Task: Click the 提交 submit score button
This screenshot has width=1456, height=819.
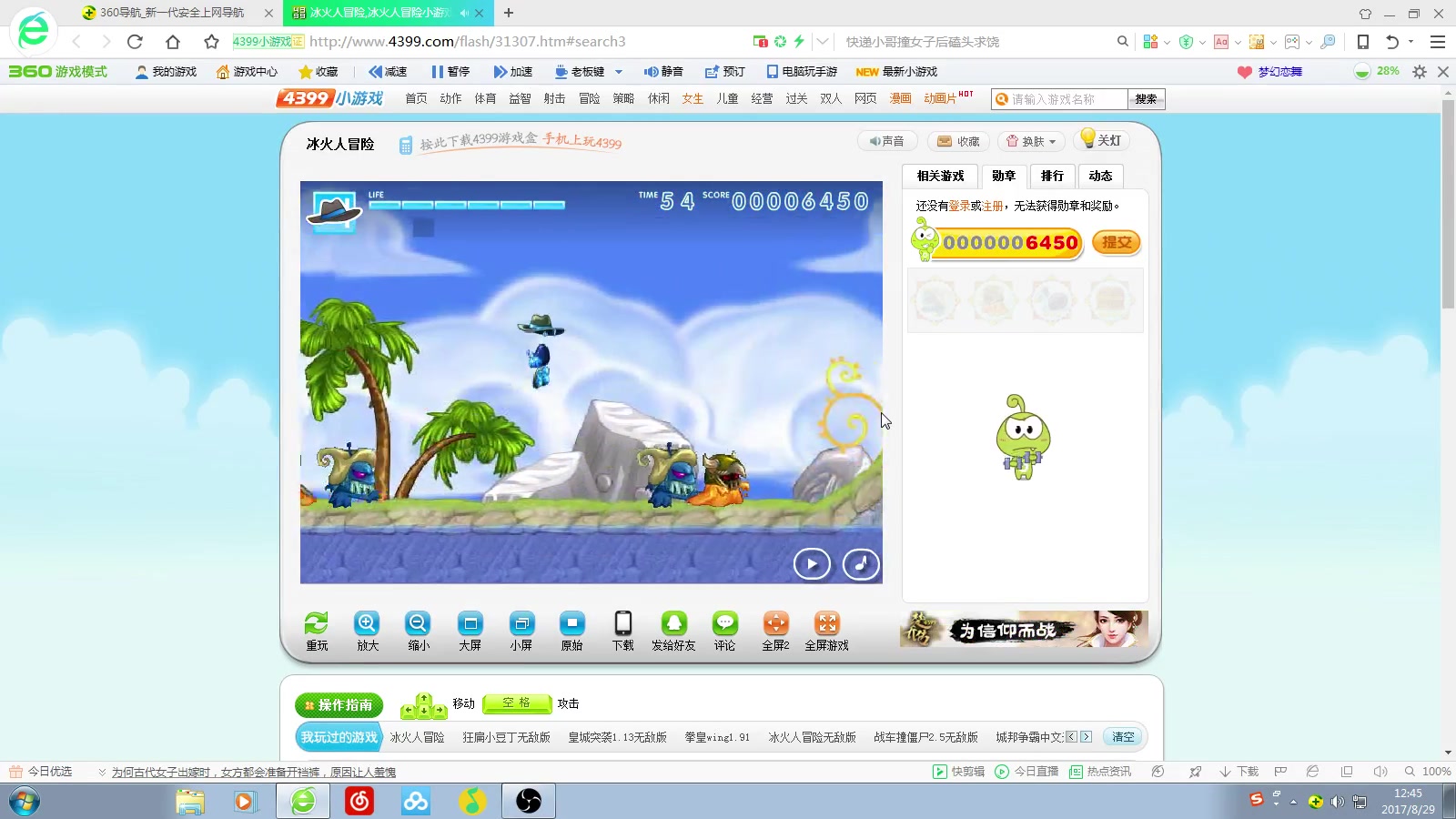Action: coord(1117,243)
